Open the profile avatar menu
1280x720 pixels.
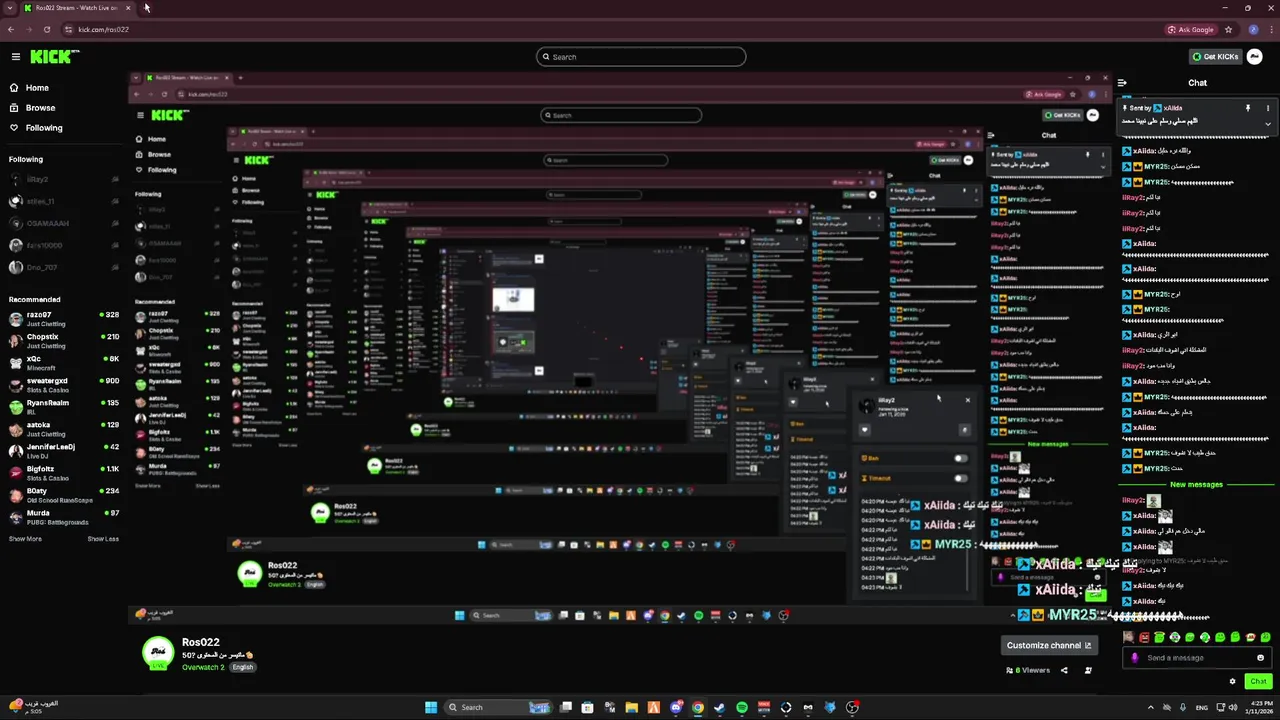point(1256,57)
